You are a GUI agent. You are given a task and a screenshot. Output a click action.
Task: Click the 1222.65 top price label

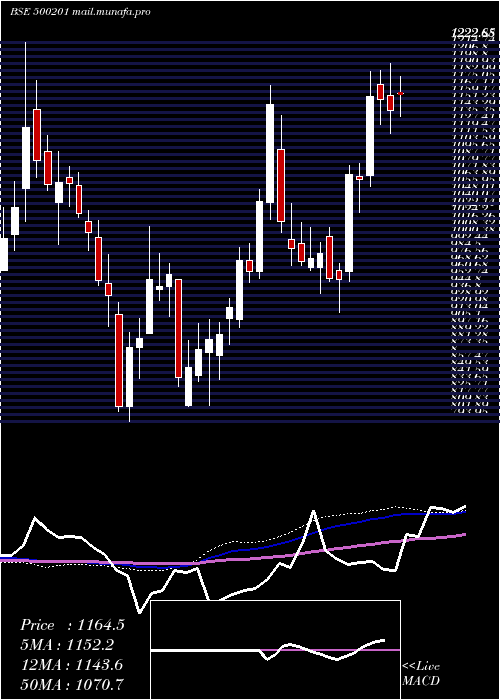(473, 32)
